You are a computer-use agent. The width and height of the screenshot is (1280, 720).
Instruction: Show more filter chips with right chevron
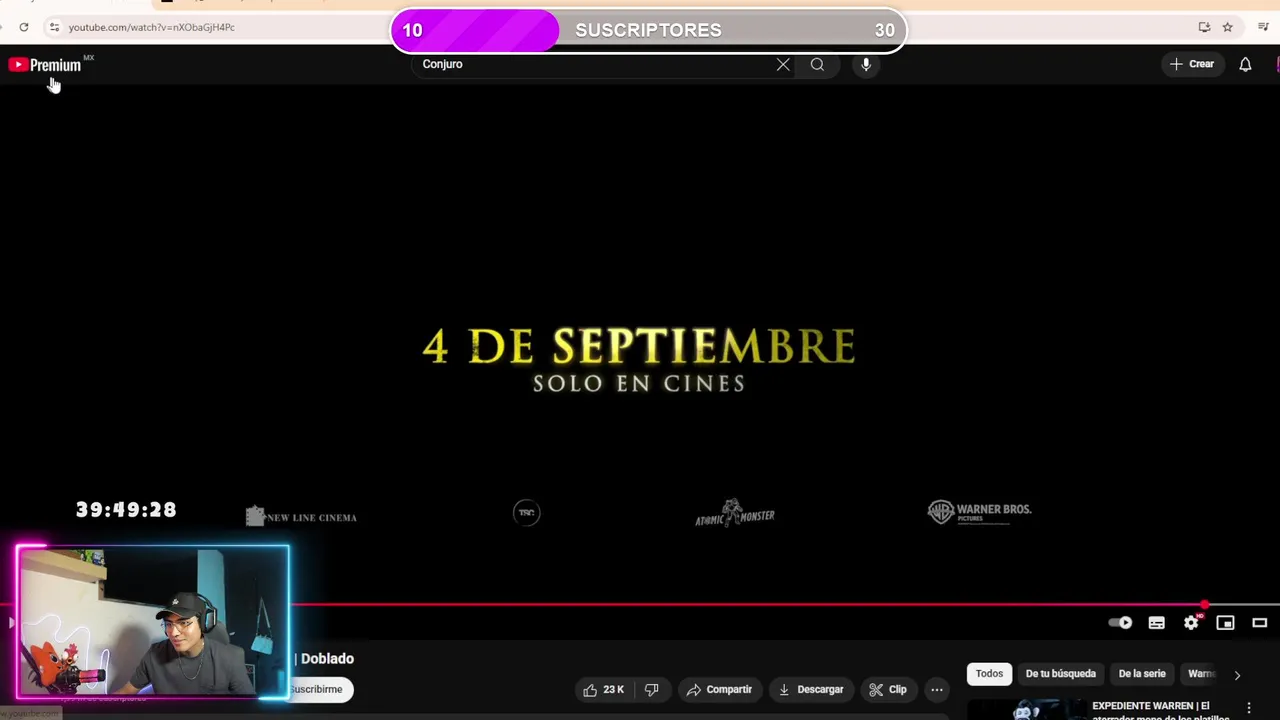pos(1237,675)
